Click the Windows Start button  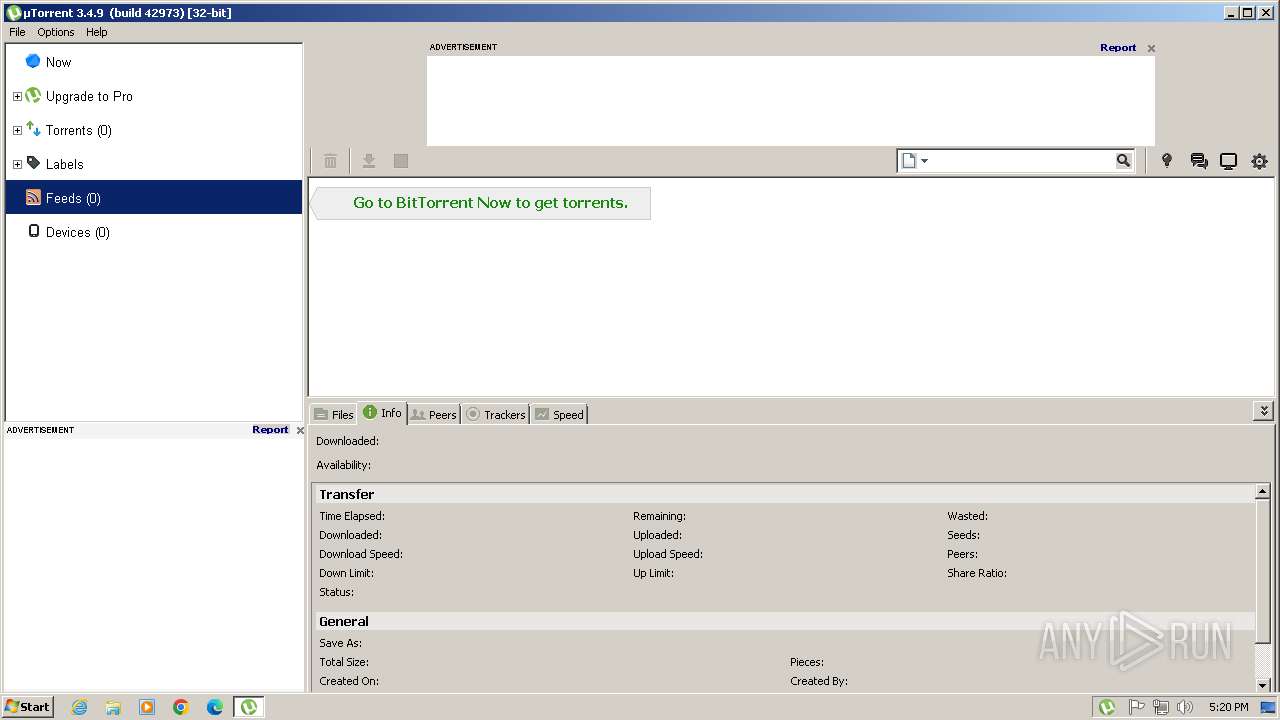point(27,707)
